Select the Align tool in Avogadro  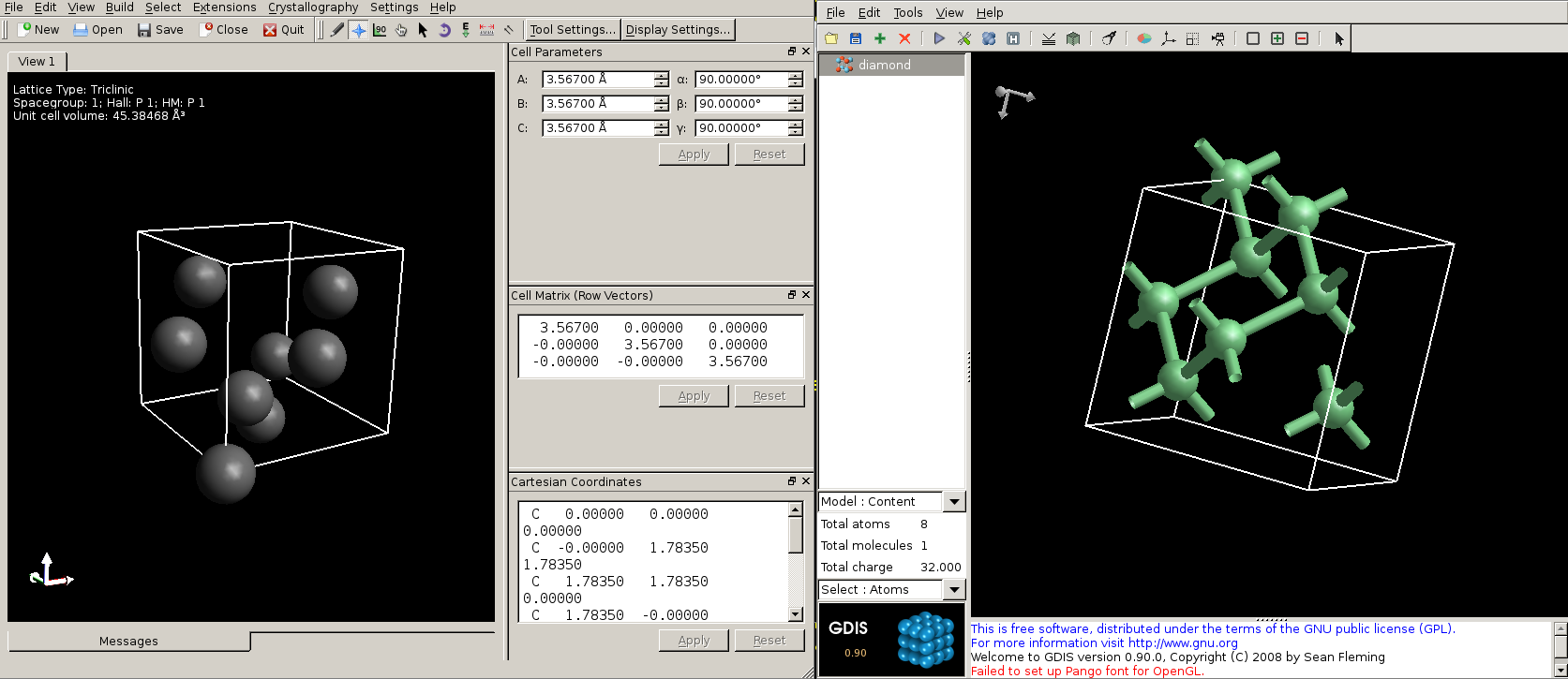pos(509,30)
